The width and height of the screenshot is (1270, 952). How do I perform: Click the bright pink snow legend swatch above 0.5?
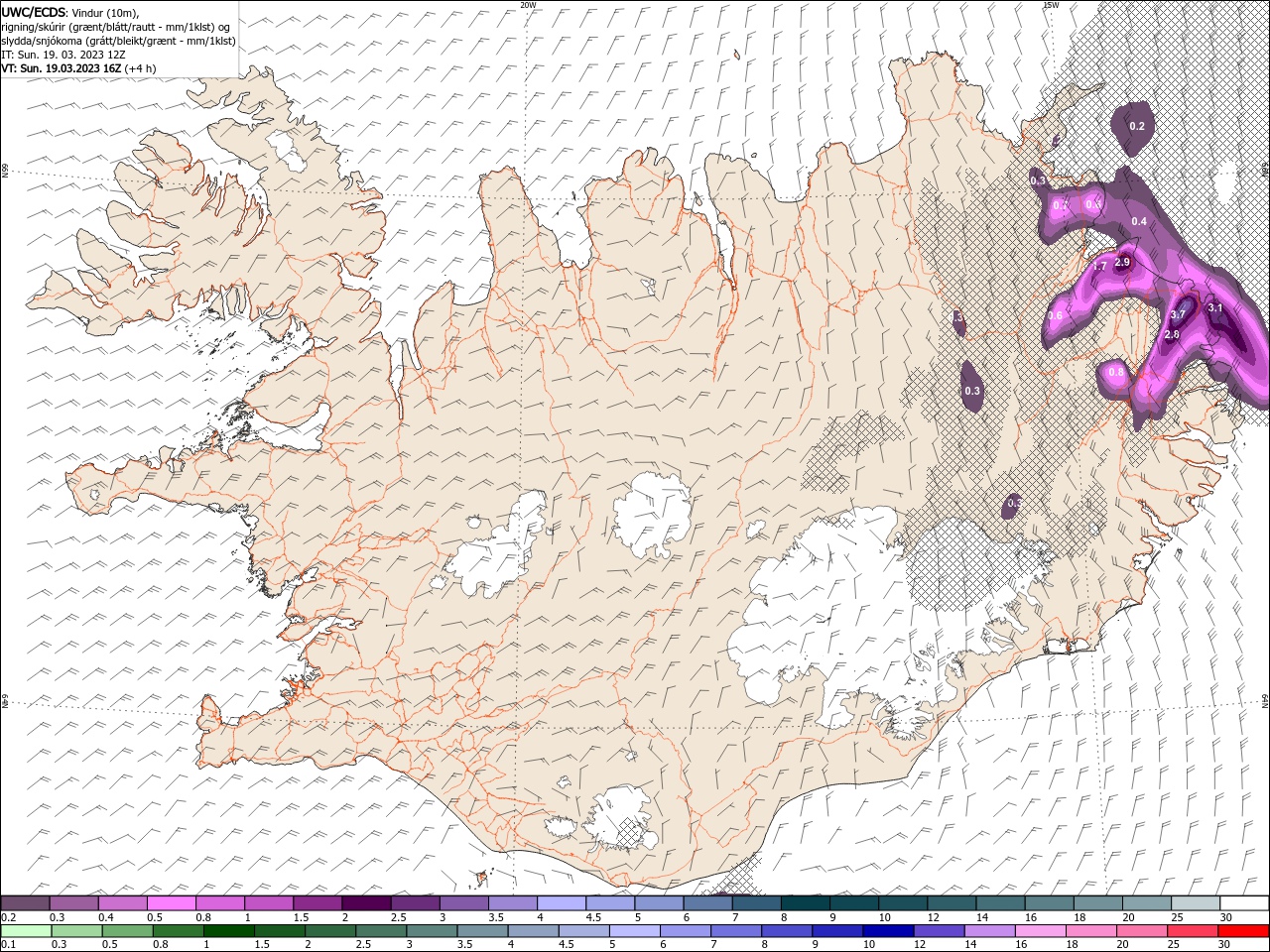(171, 903)
